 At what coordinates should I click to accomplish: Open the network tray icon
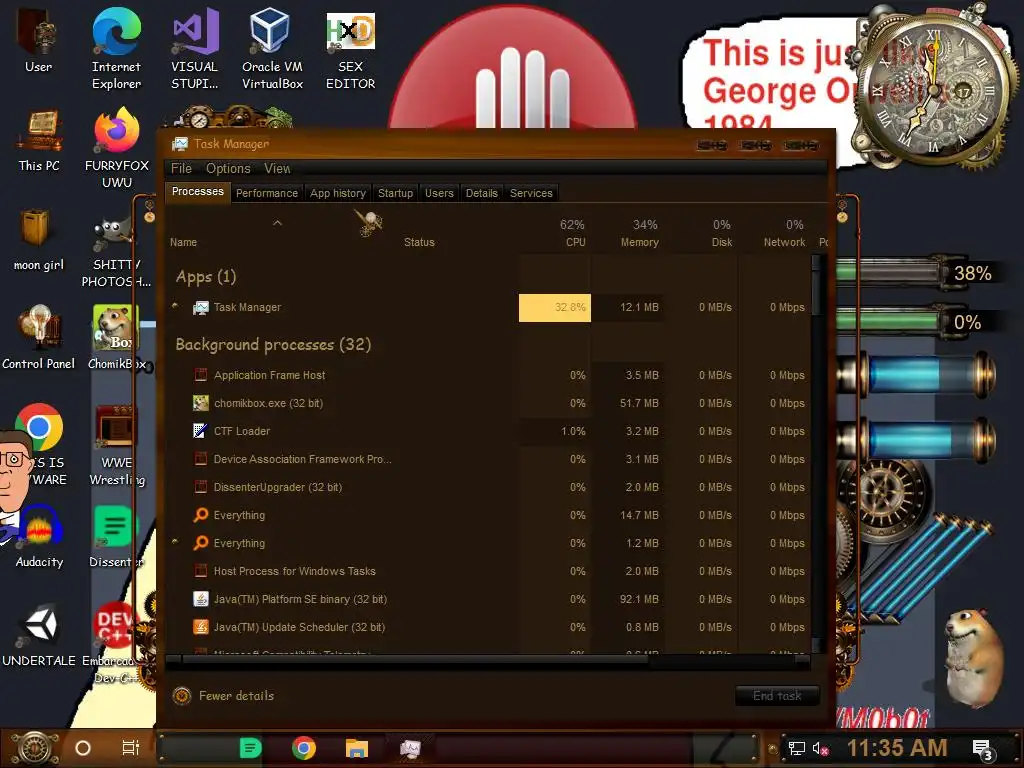(796, 748)
